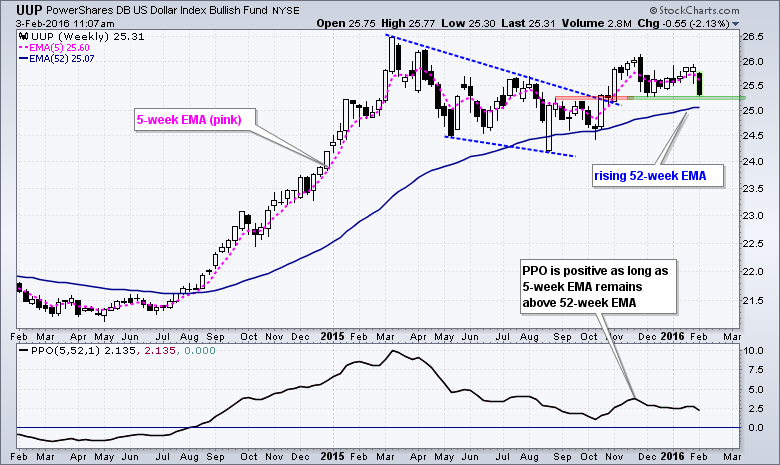The image size is (780, 465).
Task: Click the PPO line peak near March 2015
Action: coord(393,351)
